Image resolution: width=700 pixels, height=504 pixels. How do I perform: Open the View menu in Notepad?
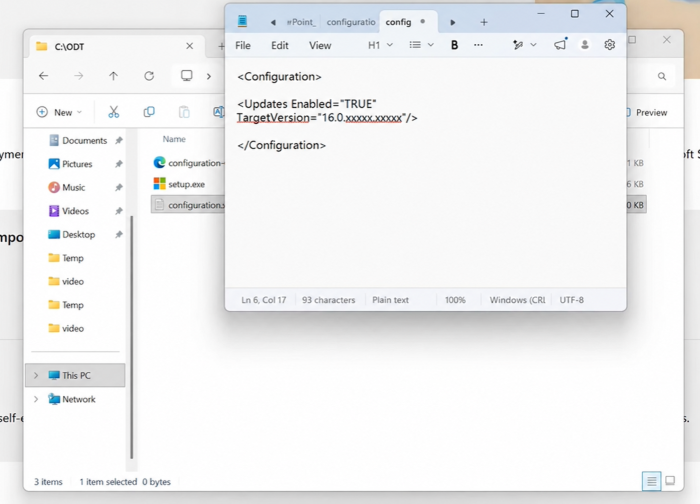pyautogui.click(x=320, y=46)
